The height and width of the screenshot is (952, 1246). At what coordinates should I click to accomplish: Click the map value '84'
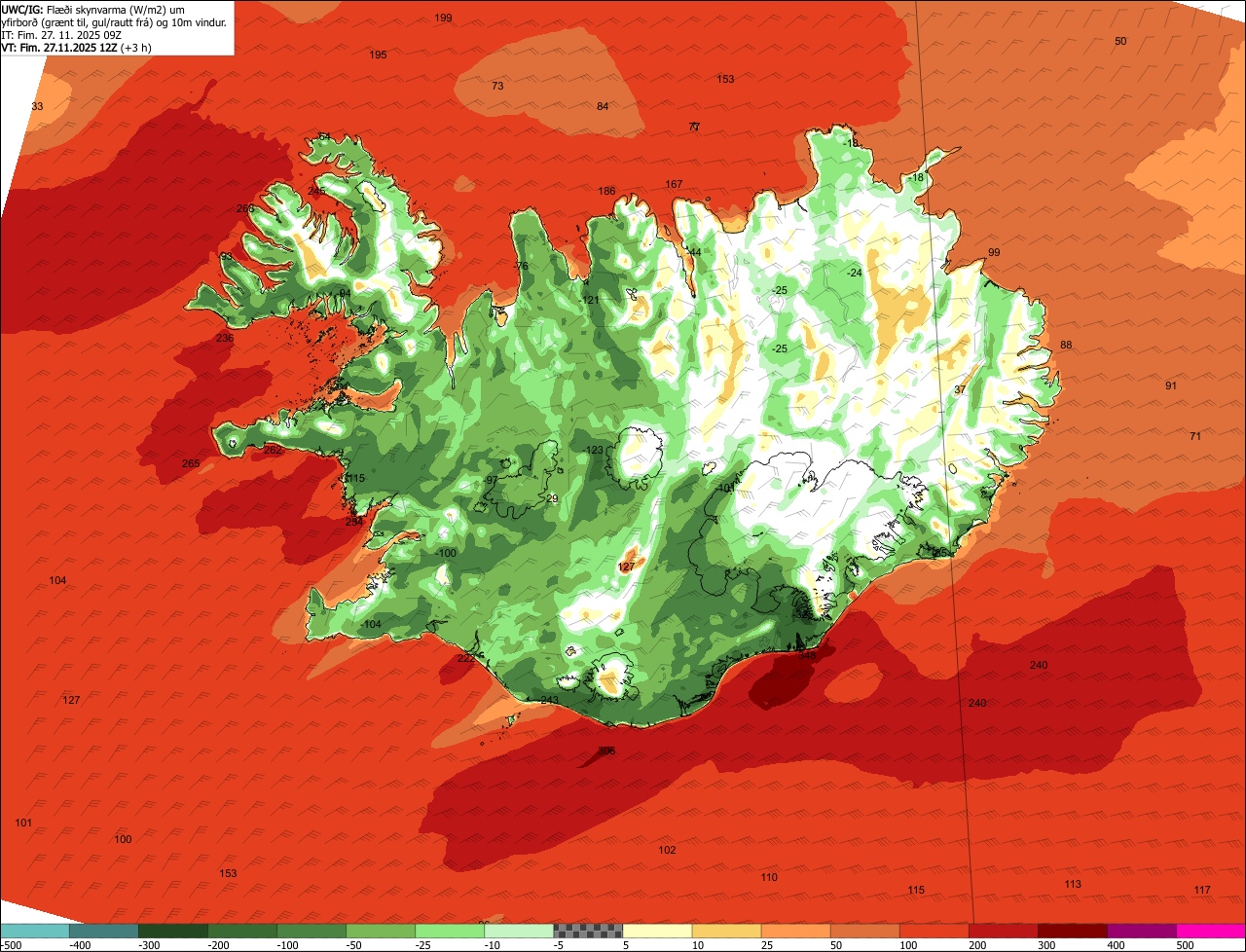[x=603, y=107]
